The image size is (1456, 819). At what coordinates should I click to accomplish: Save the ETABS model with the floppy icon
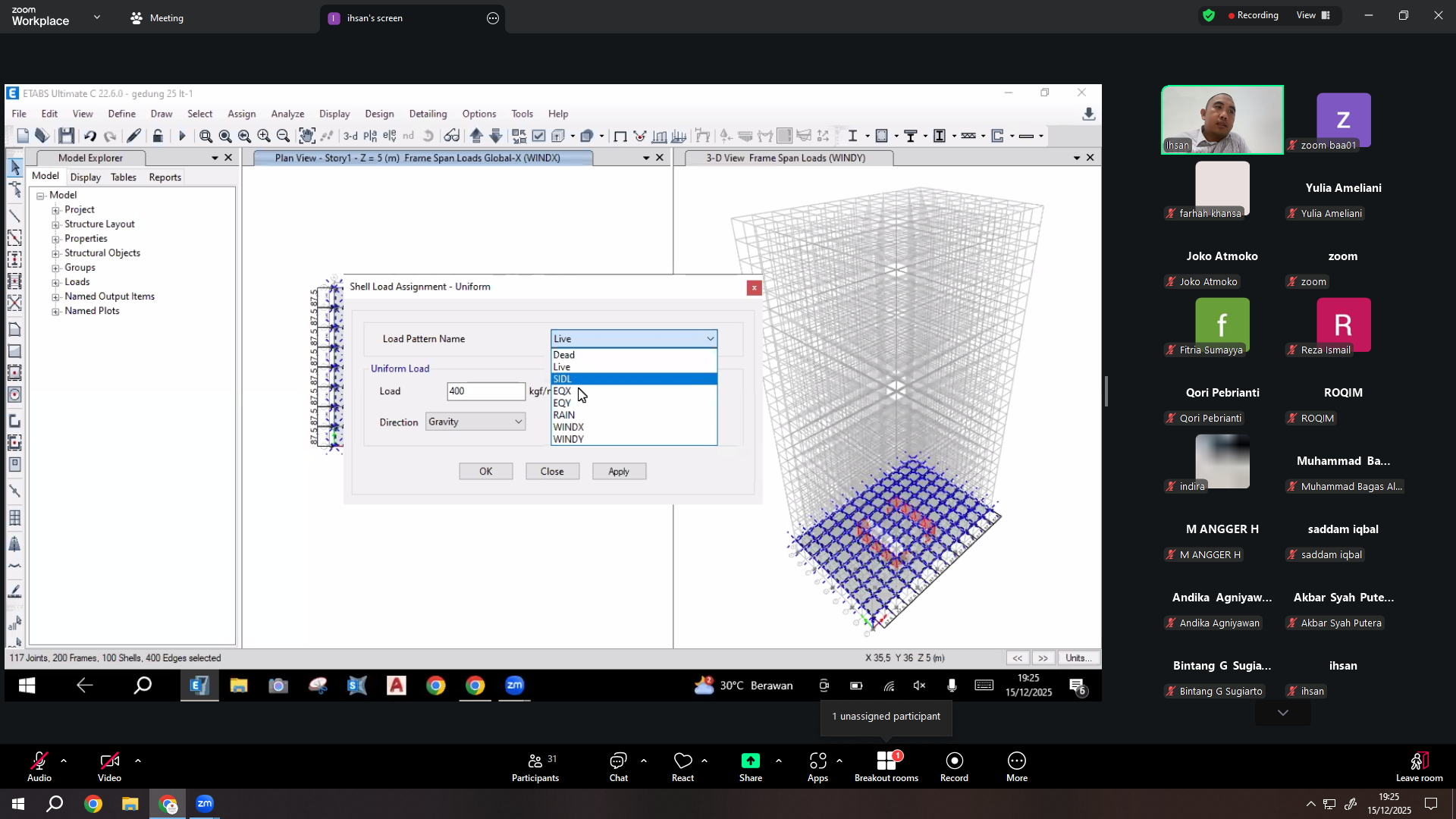[x=67, y=136]
